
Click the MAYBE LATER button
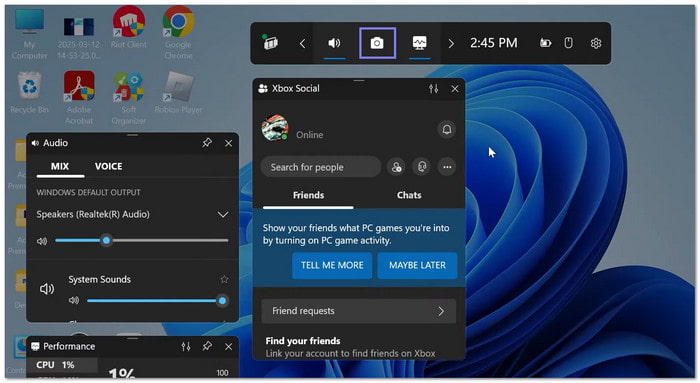pos(417,265)
